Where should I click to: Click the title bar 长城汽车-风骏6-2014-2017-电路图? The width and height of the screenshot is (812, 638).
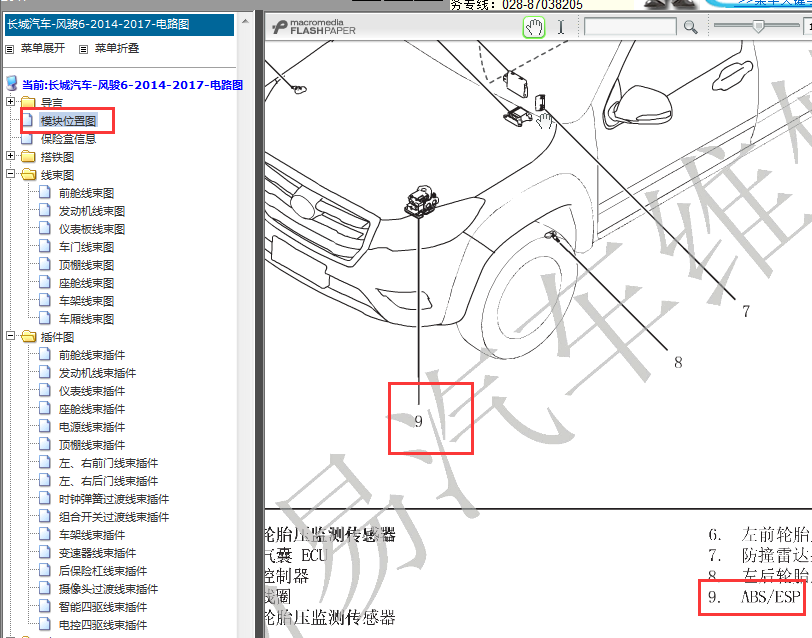coord(119,24)
